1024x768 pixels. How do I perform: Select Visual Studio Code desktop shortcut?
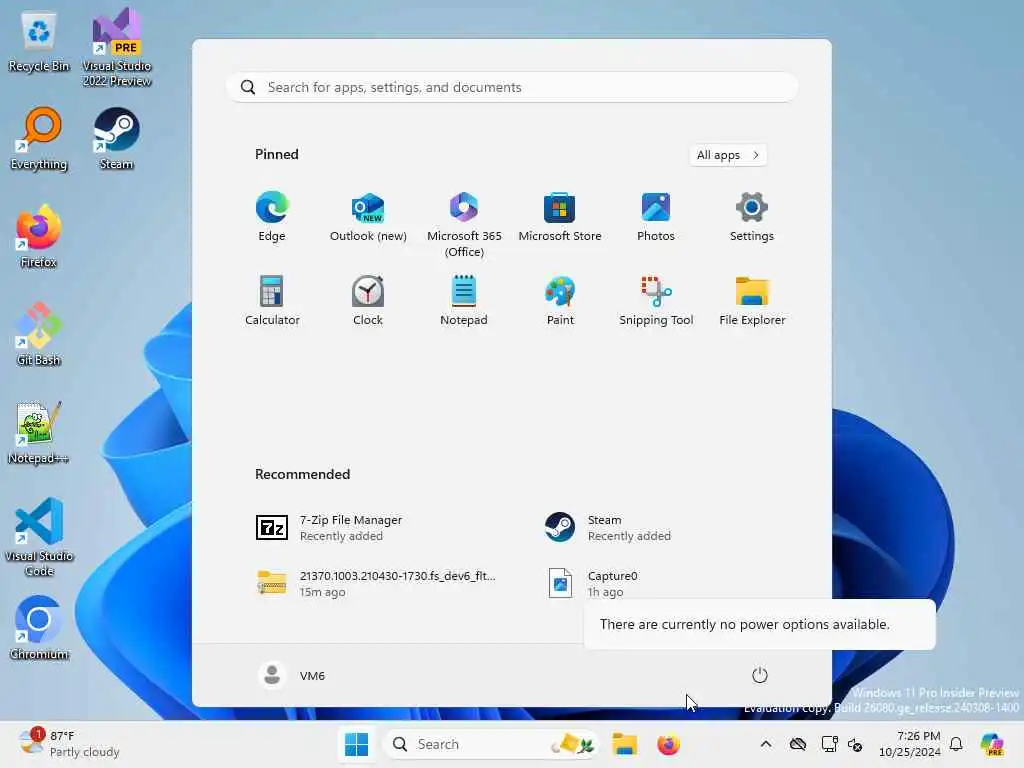(39, 537)
